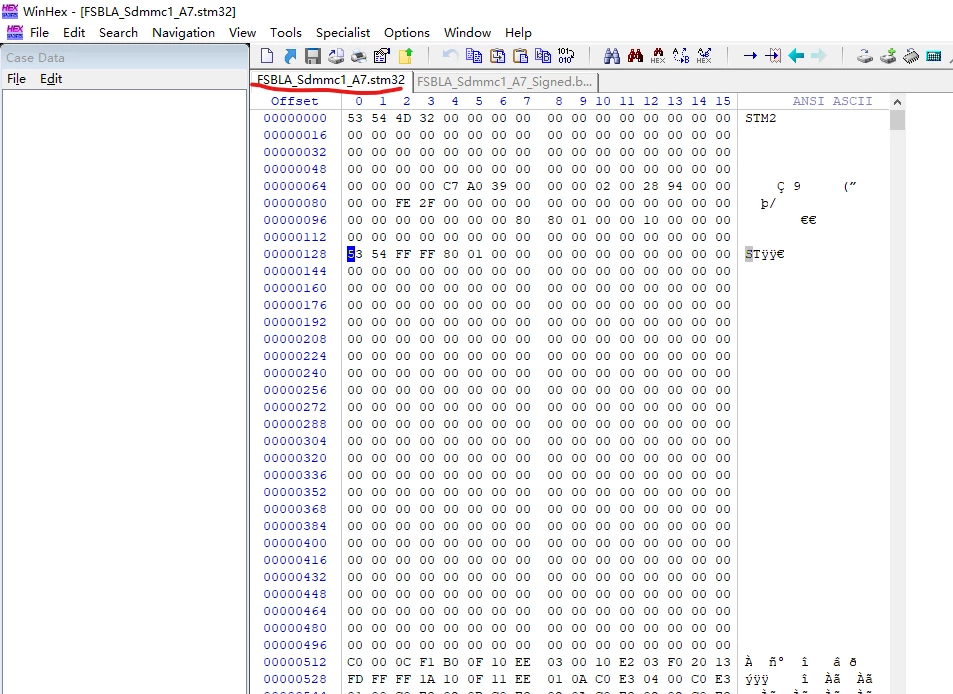
Task: Open the Case Data panel's File menu
Action: (16, 79)
